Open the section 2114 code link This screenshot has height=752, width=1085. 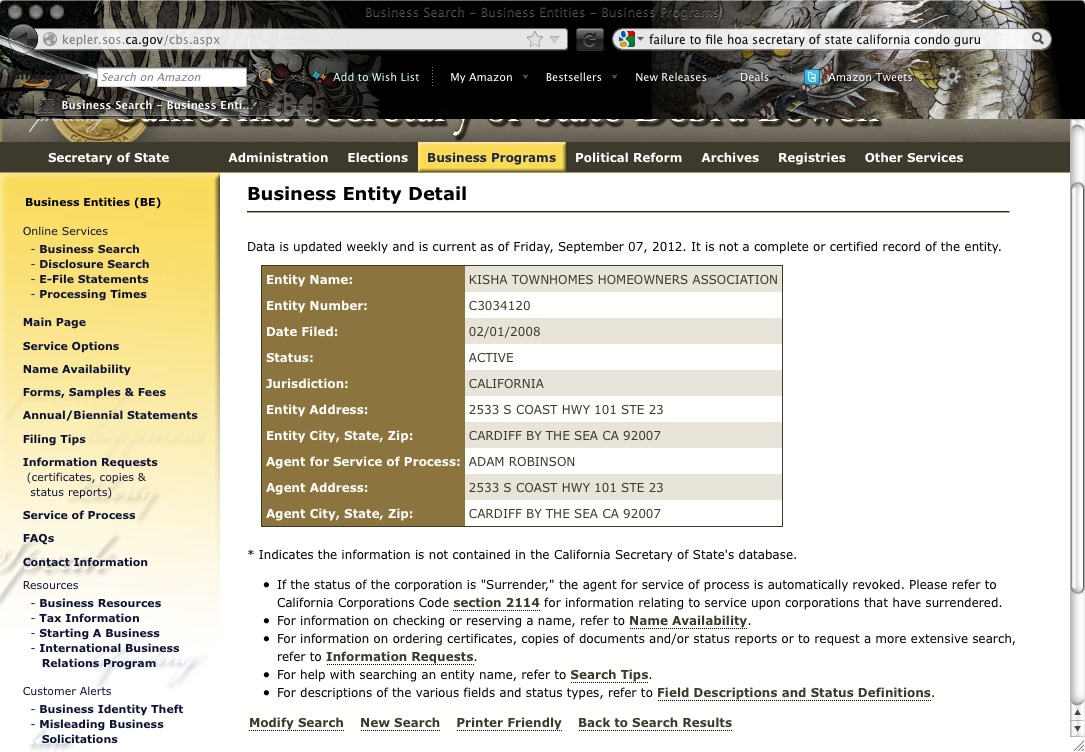(x=496, y=603)
